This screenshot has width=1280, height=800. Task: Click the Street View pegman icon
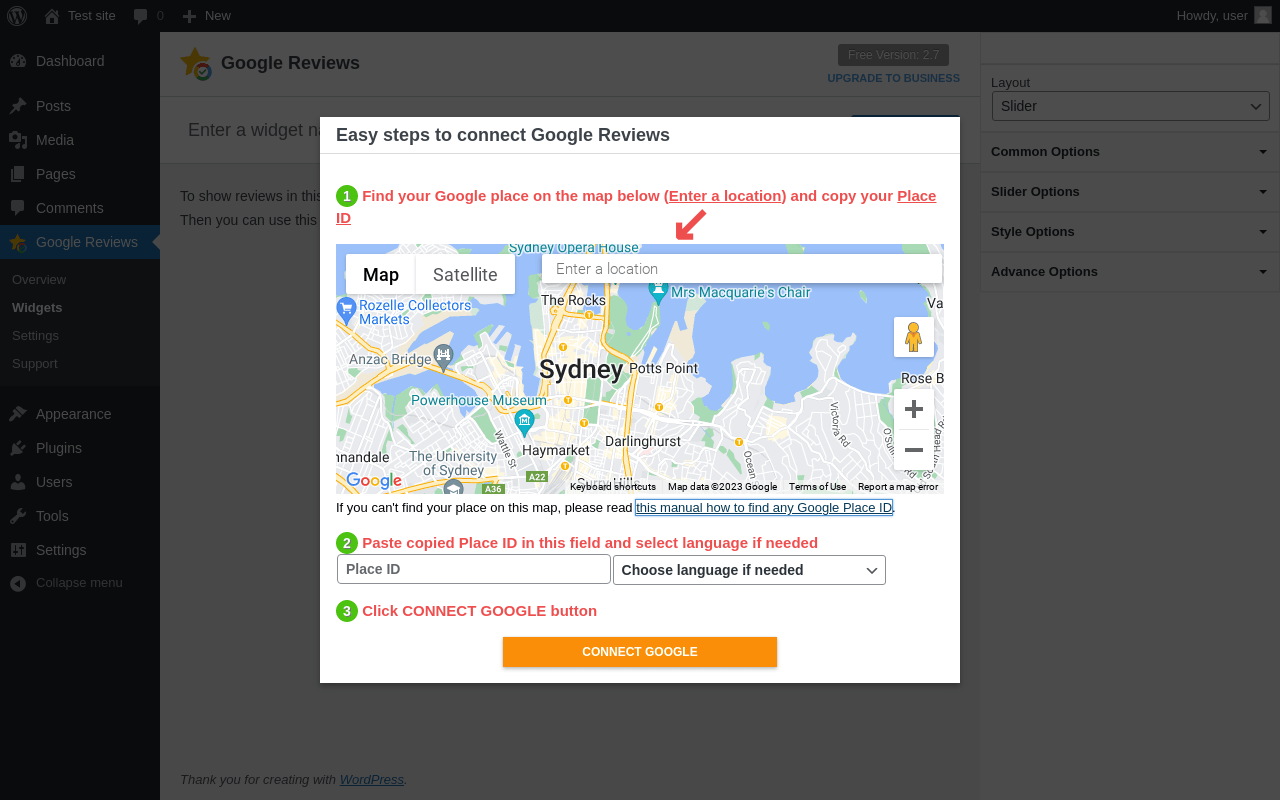point(914,337)
